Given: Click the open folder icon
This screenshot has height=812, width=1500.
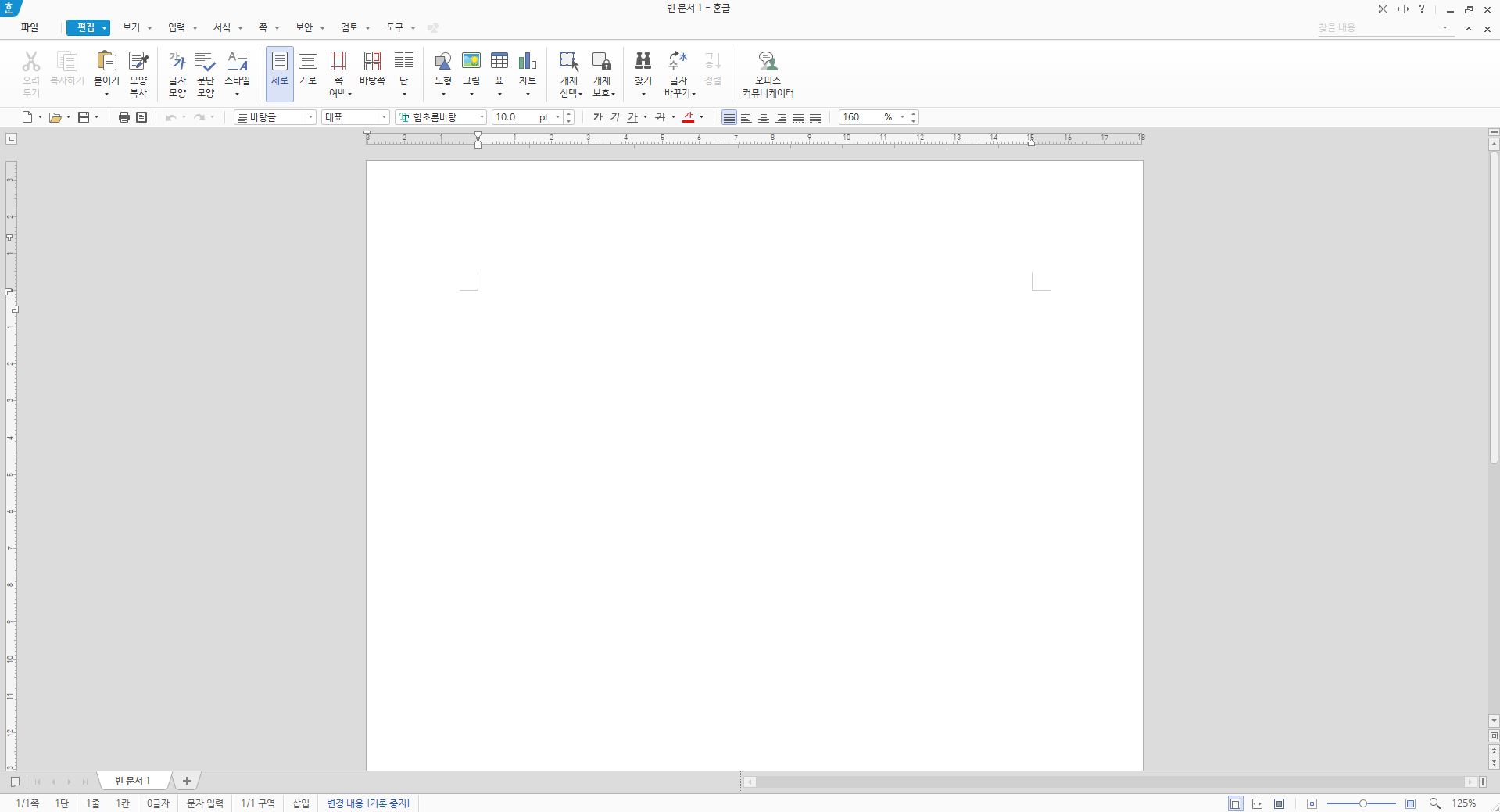Looking at the screenshot, I should (x=55, y=117).
